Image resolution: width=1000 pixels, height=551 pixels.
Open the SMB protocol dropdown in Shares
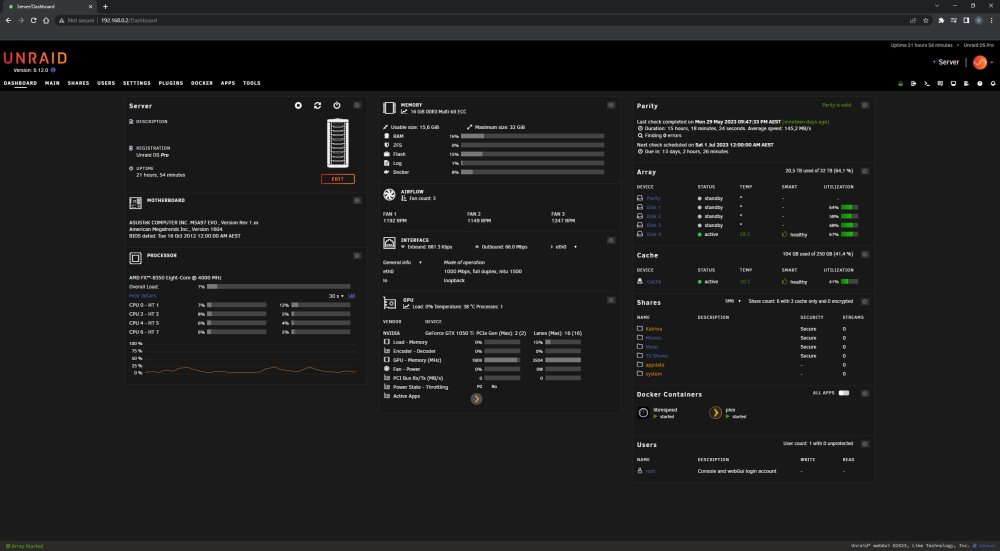coord(733,300)
